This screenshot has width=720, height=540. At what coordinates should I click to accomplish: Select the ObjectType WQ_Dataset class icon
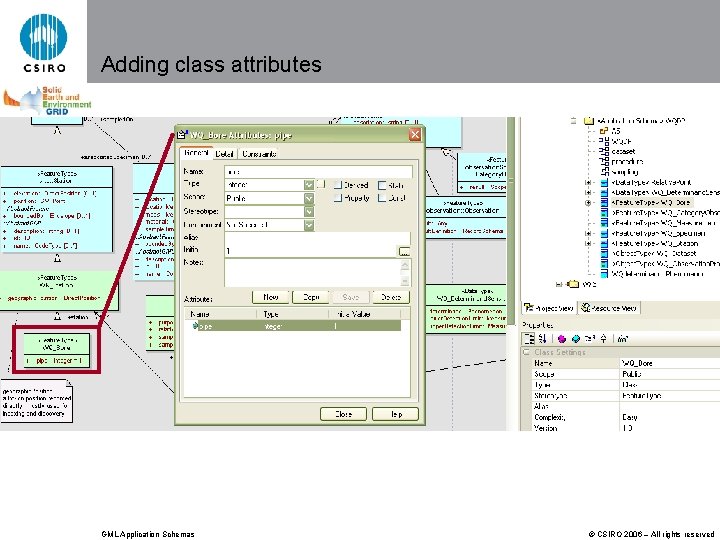pos(604,253)
